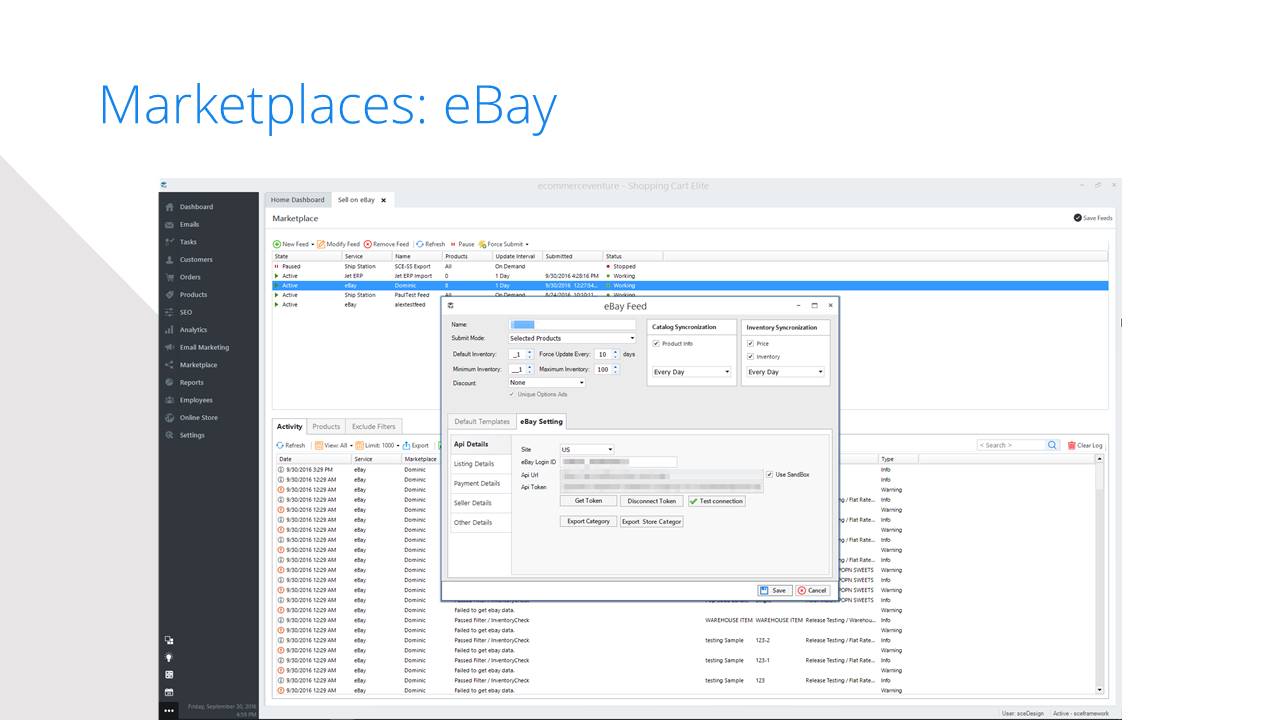This screenshot has width=1280, height=720.
Task: Click the feed Name input field
Action: pyautogui.click(x=572, y=325)
